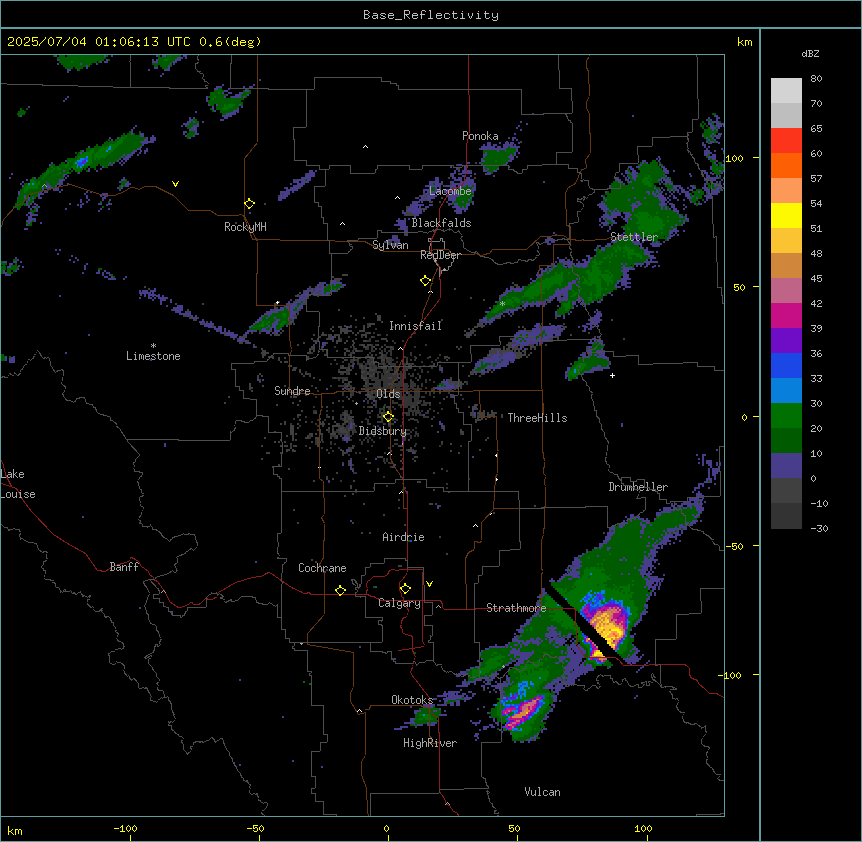This screenshot has width=862, height=842.
Task: Click the Strathmore label
Action: 516,608
